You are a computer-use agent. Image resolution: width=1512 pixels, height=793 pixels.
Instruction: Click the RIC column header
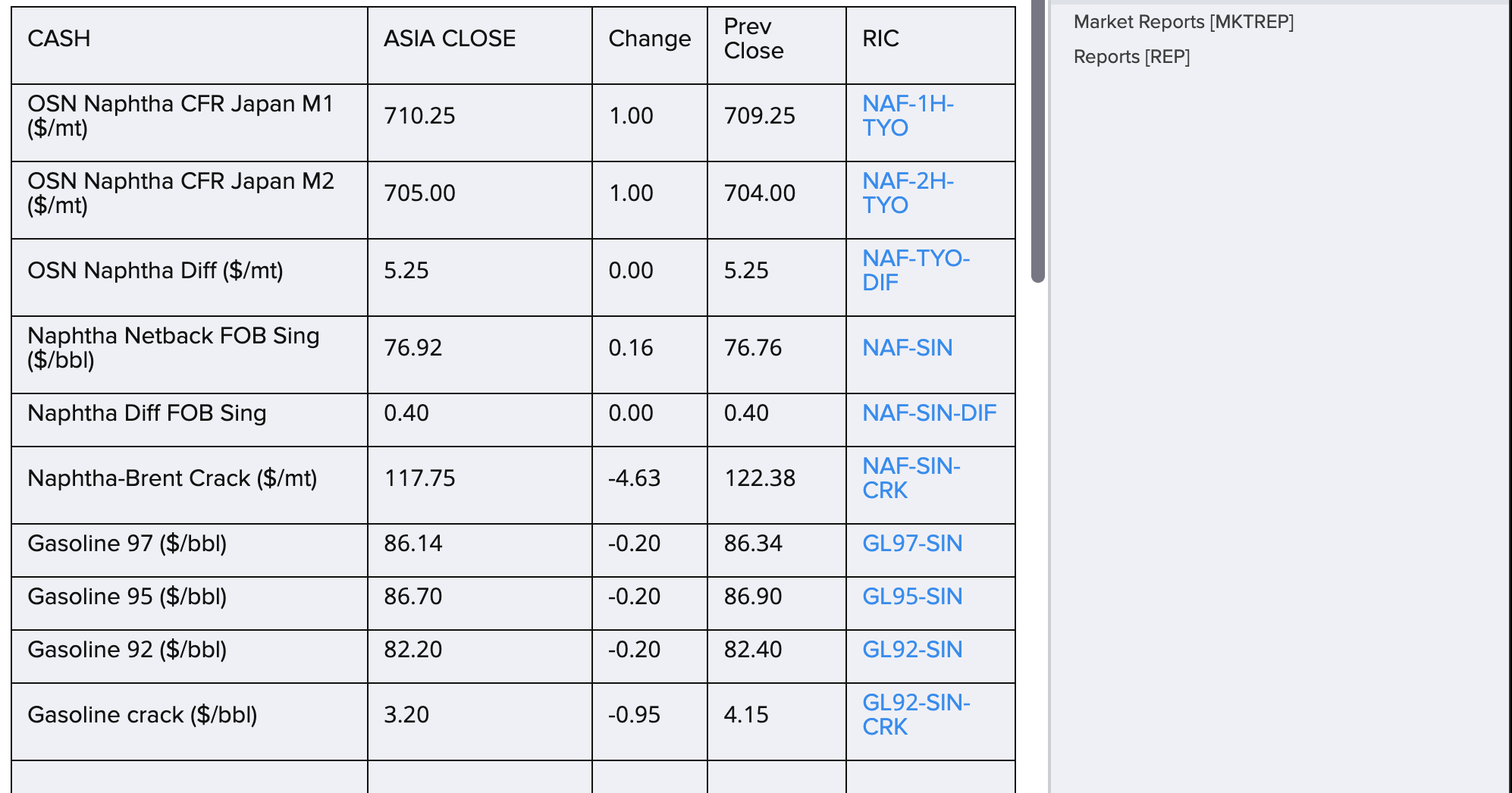coord(880,38)
